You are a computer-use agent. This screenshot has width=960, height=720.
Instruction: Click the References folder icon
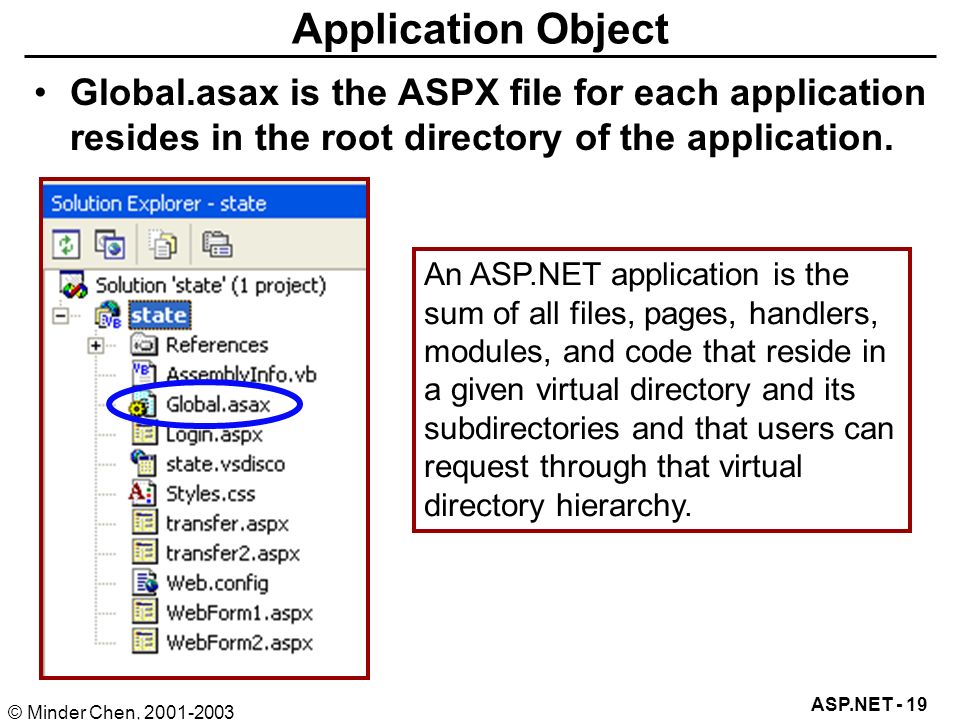144,345
